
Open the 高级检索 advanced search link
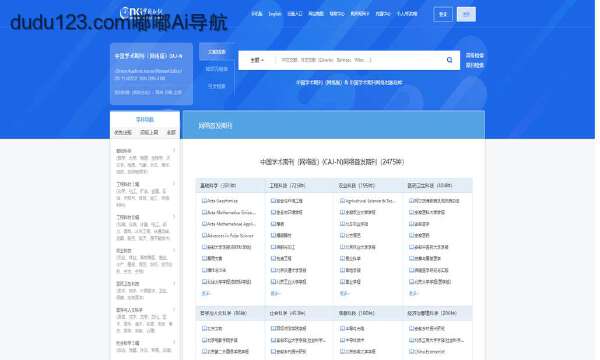(x=474, y=55)
